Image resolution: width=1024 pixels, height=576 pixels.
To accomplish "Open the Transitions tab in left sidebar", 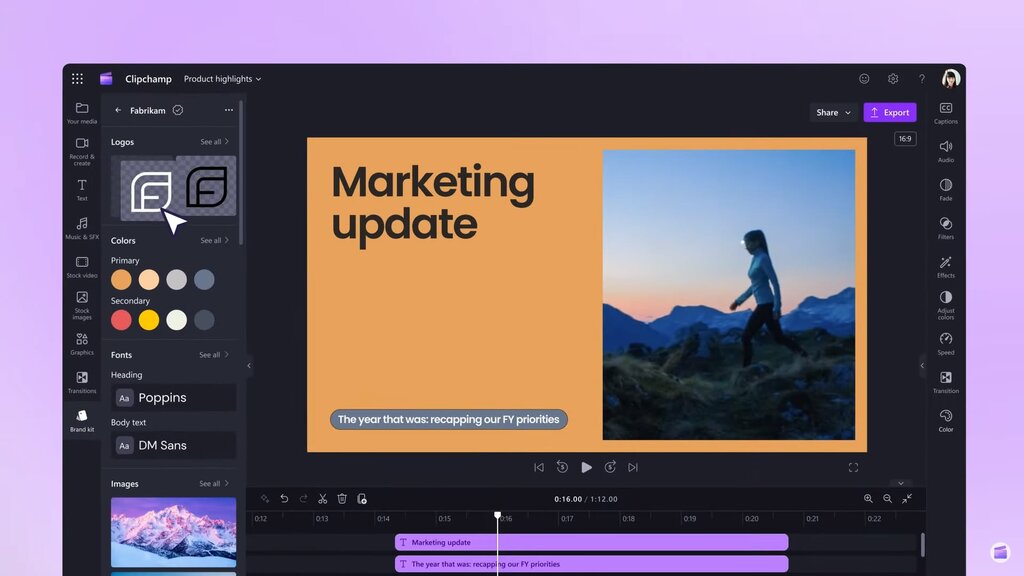I will pyautogui.click(x=82, y=382).
